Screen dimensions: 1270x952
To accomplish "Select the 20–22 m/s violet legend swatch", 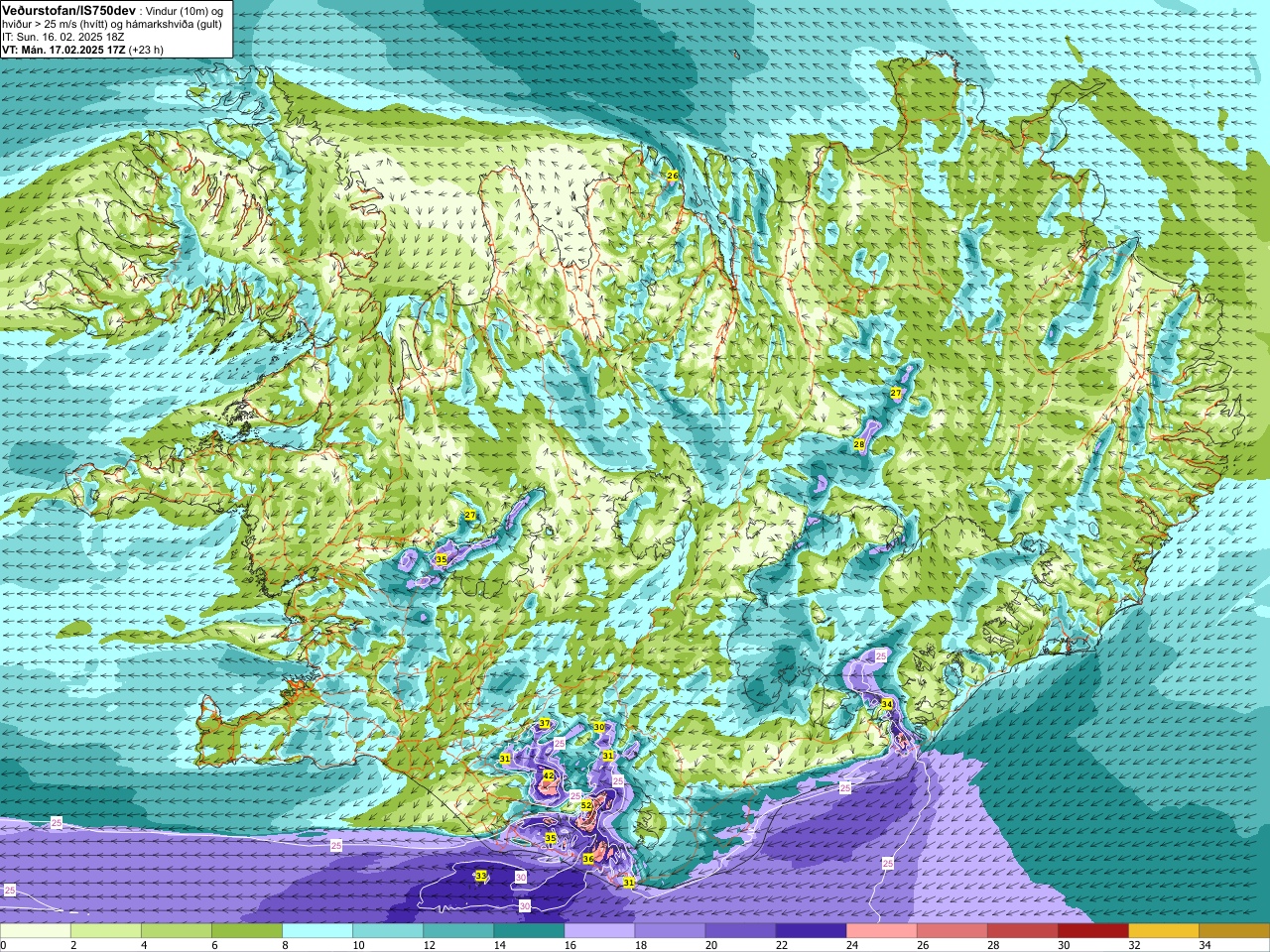I will pyautogui.click(x=739, y=931).
